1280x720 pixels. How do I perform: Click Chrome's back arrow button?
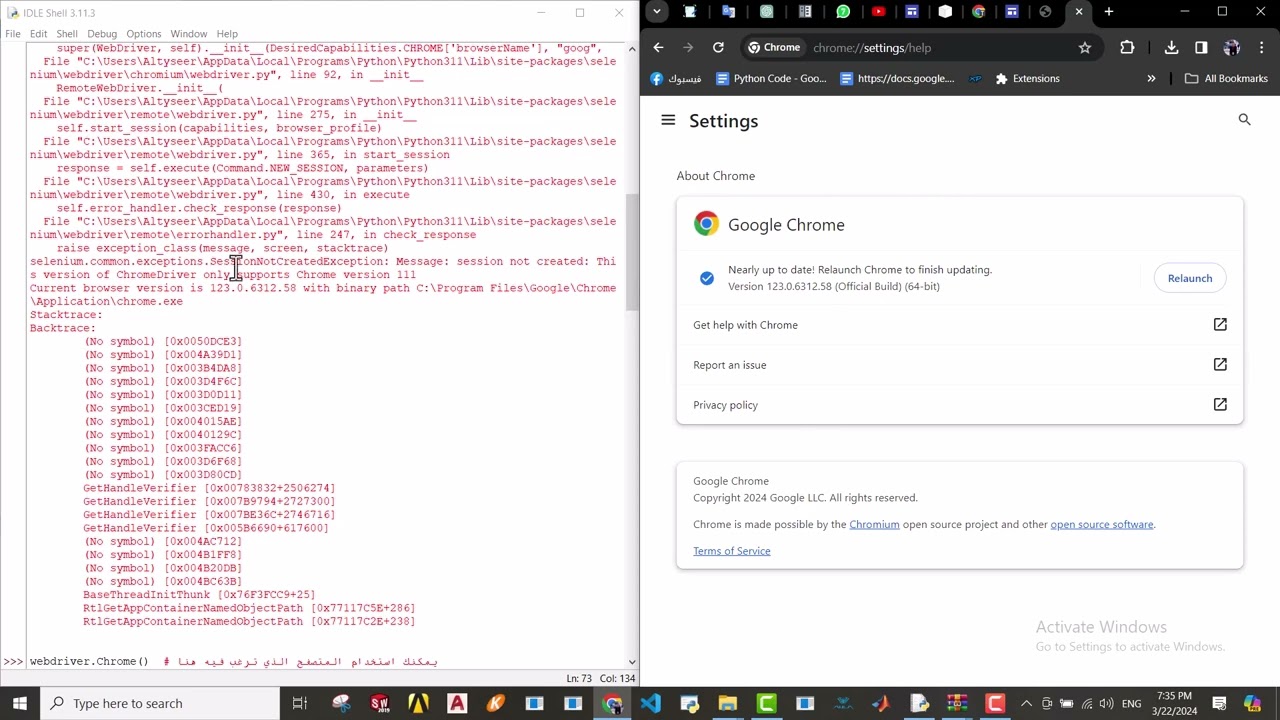pyautogui.click(x=658, y=47)
